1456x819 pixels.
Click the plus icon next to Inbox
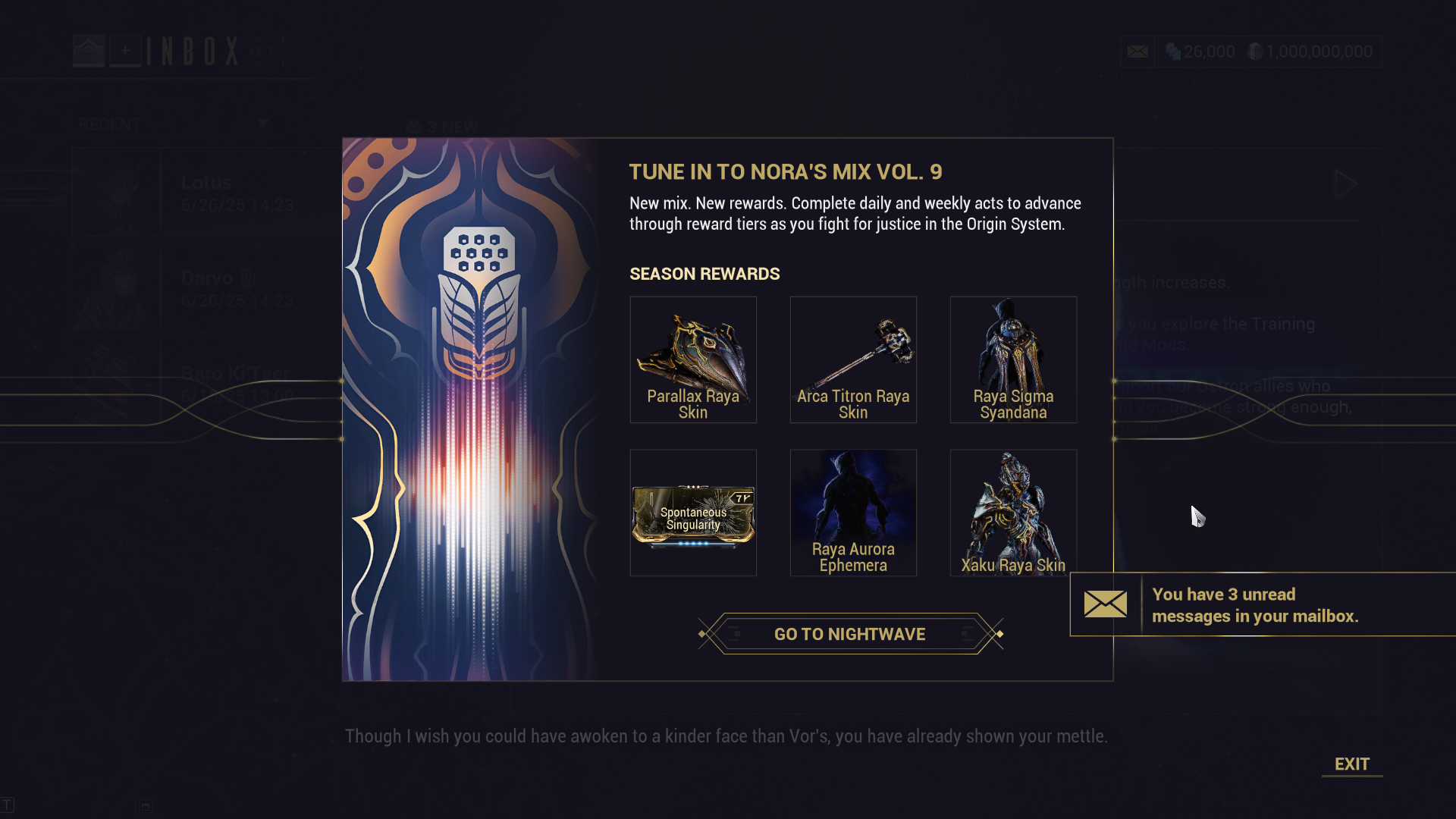pos(125,51)
